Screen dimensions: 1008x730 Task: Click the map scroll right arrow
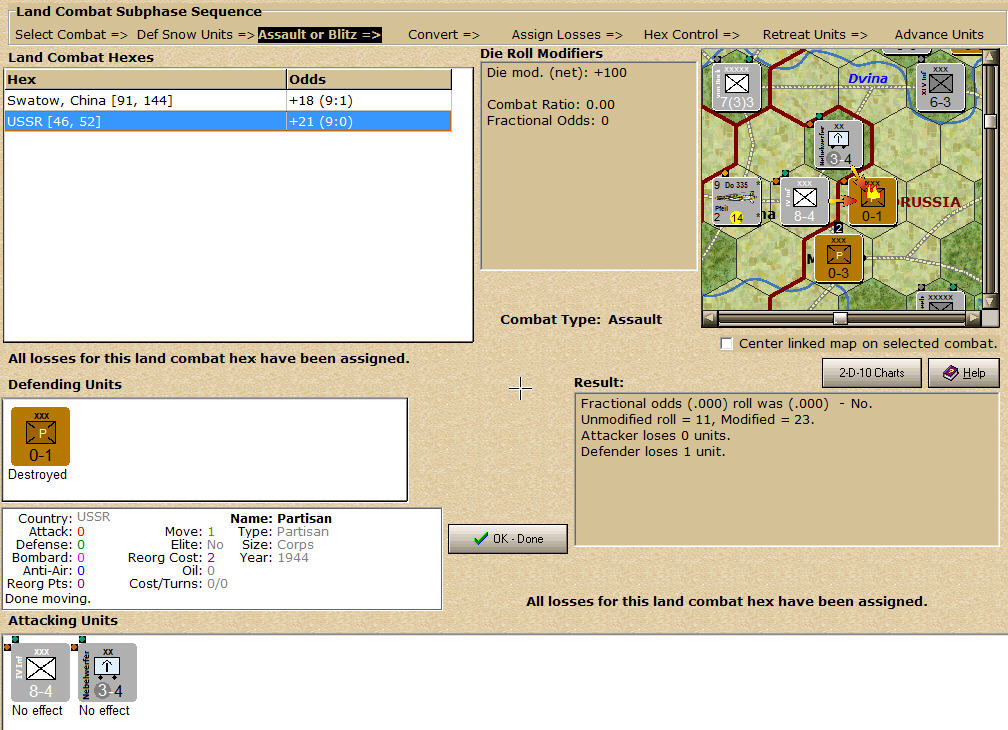[973, 318]
